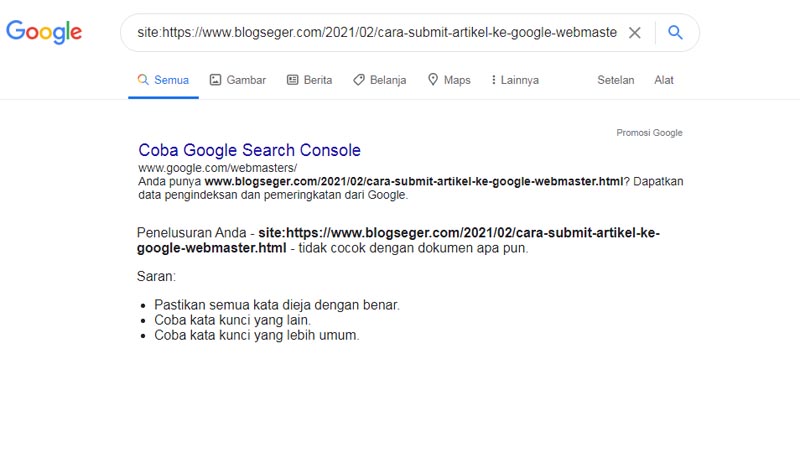Select the Promosi Google label
Viewport: 800px width, 463px height.
tap(649, 133)
